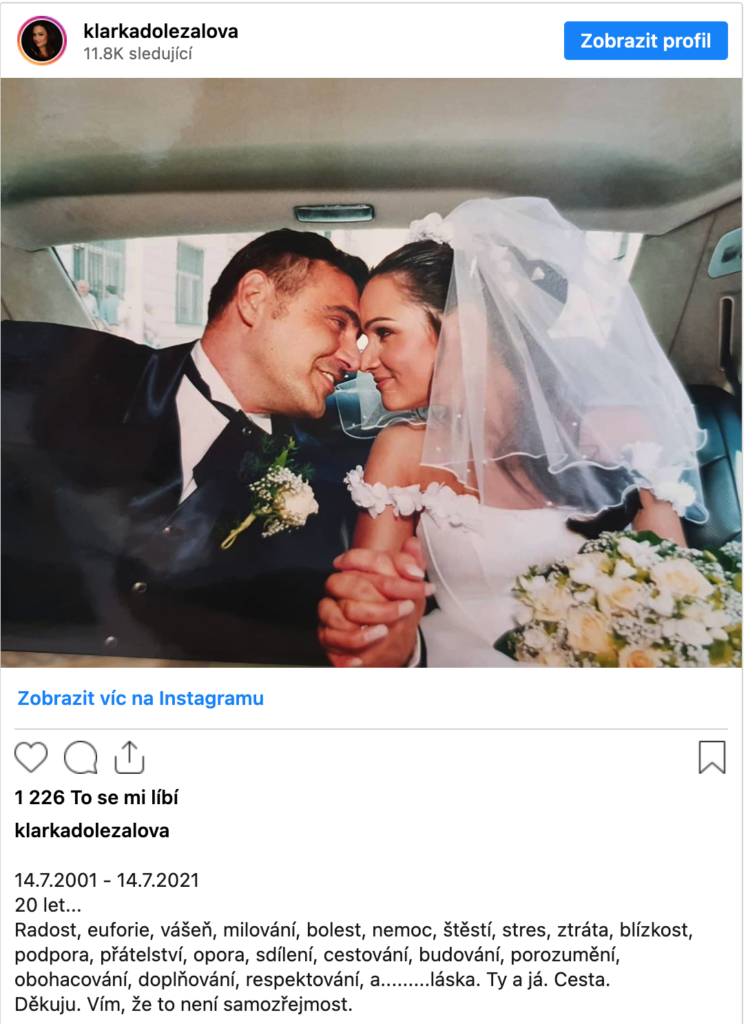Click the klarkadolezalova name above the caption
The width and height of the screenshot is (748, 1024).
92,831
